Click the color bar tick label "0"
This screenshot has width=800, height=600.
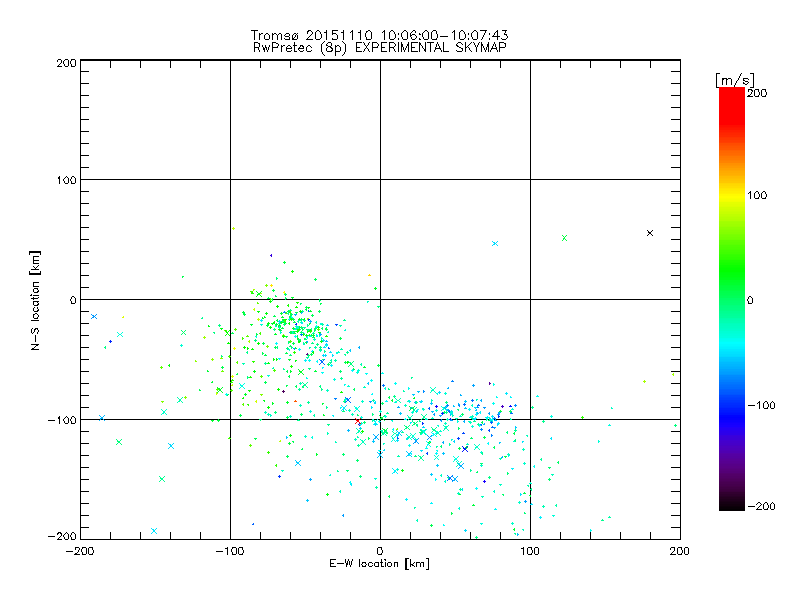[750, 300]
